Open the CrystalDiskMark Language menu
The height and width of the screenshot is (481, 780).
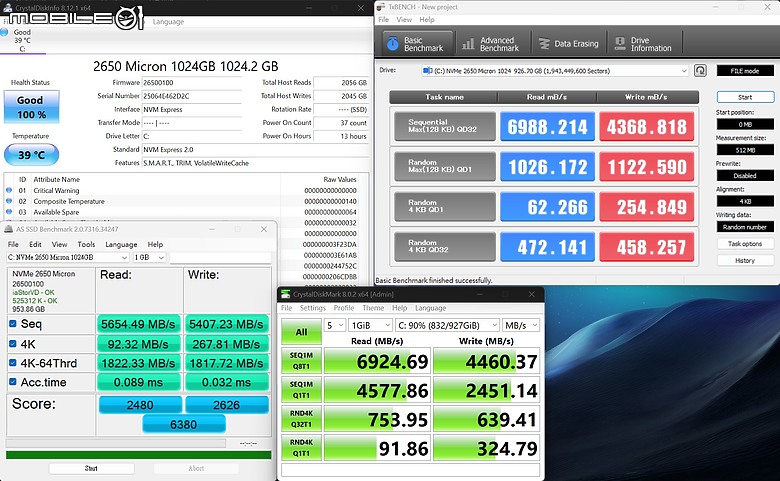[430, 308]
